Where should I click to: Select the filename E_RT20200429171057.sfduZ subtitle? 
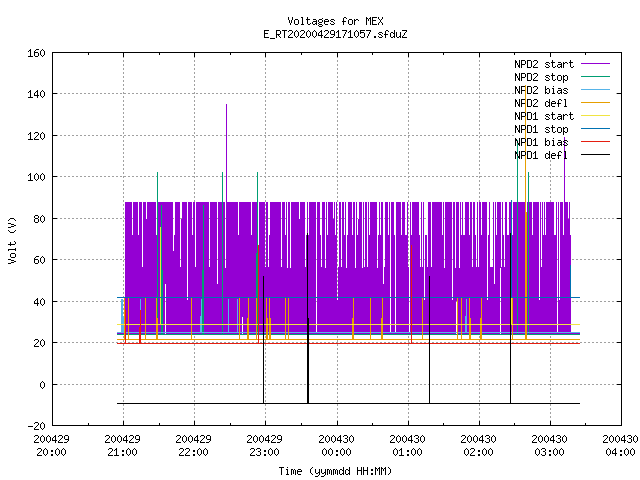[335, 34]
